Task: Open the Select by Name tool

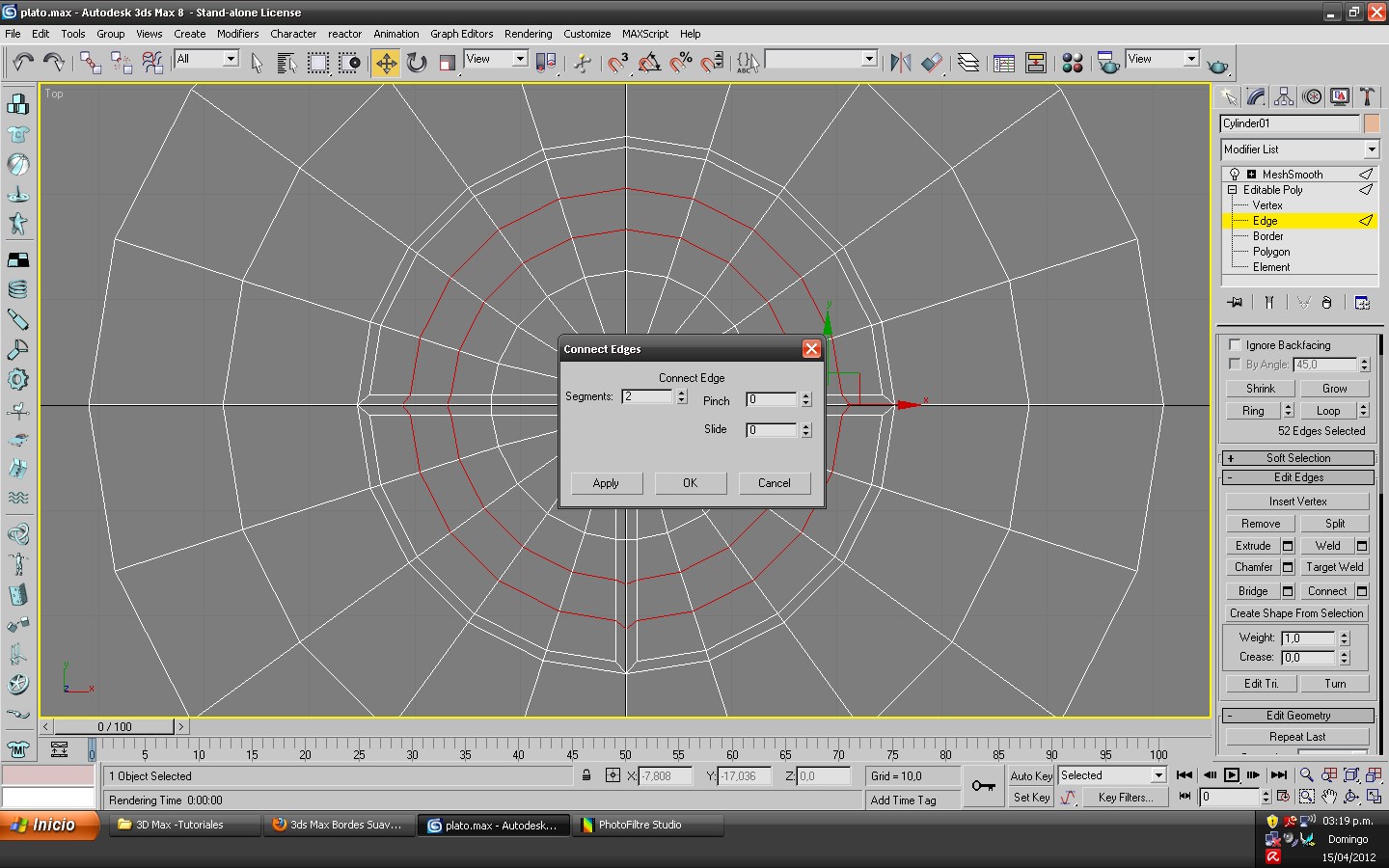Action: [x=286, y=63]
